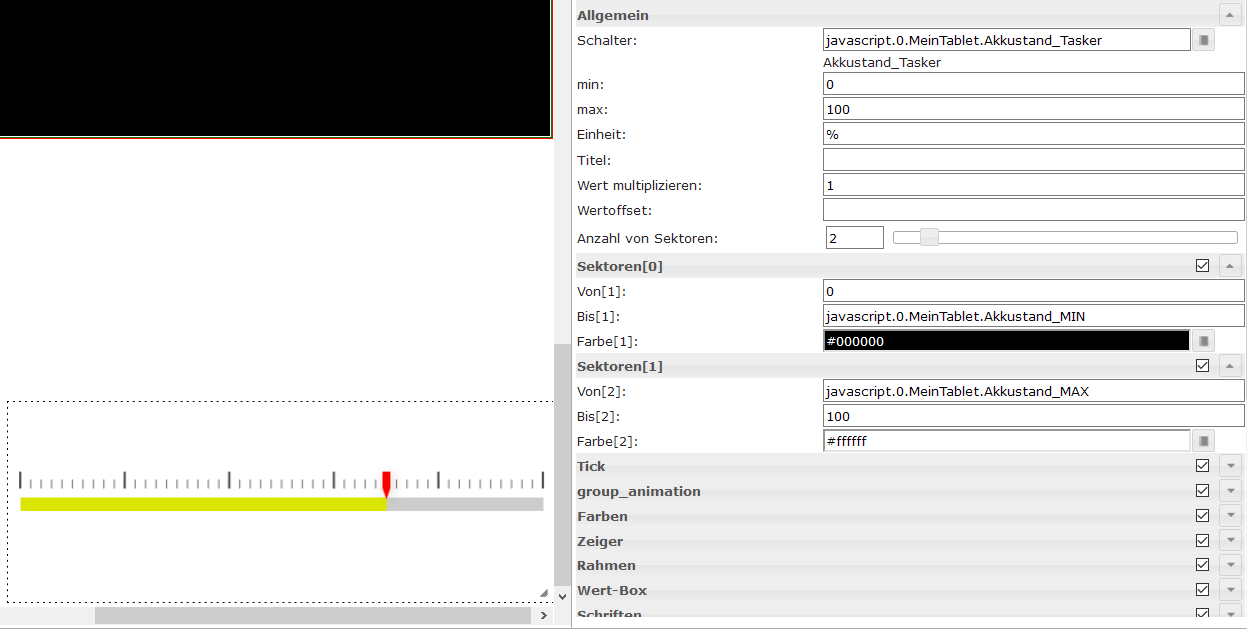Expand the Wert-Box section

coord(1230,590)
